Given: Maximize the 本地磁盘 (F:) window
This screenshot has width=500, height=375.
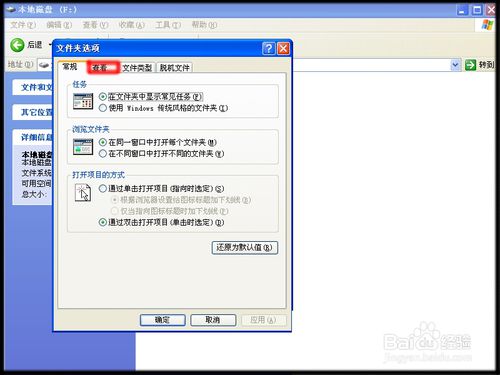Looking at the screenshot, I should [477, 10].
